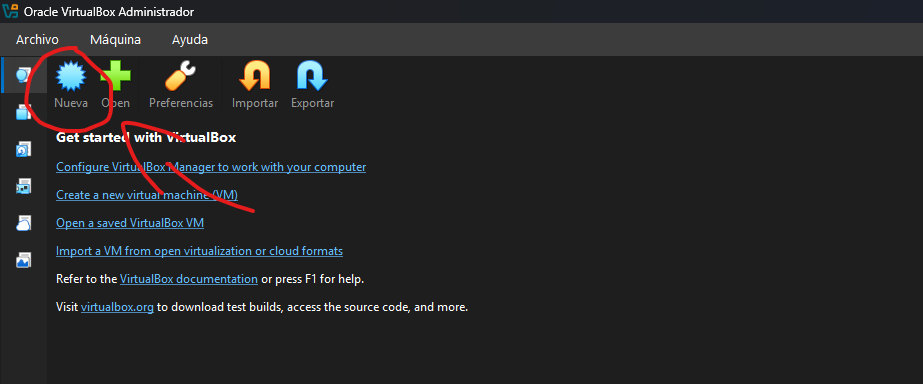Click the 'Oracle VirtualBox Administrador' window title
The image size is (923, 384).
109,12
